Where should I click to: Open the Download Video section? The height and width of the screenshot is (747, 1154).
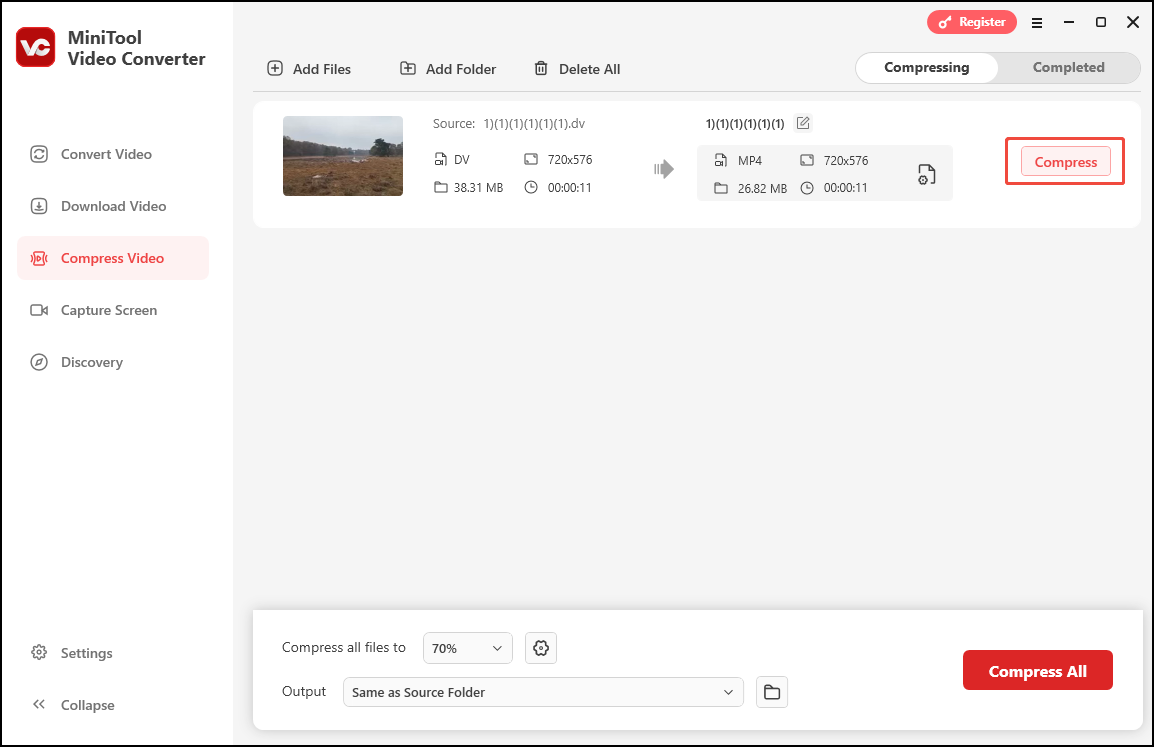pyautogui.click(x=113, y=206)
